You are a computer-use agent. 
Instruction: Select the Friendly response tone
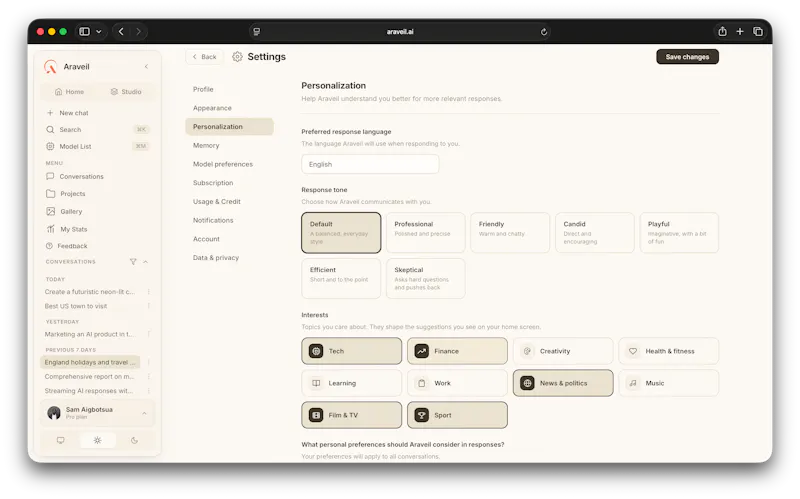510,233
